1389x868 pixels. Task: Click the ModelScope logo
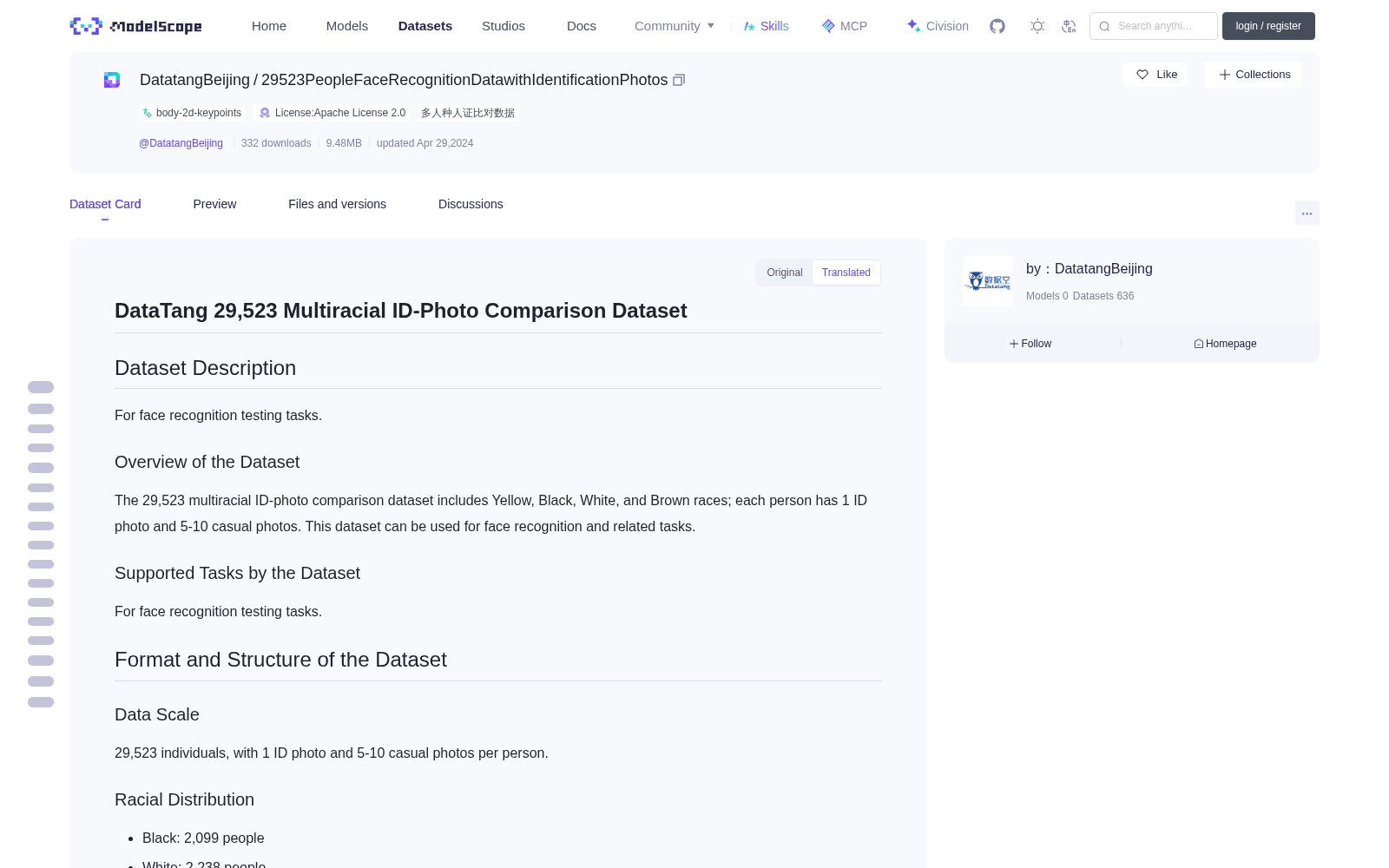(x=136, y=26)
